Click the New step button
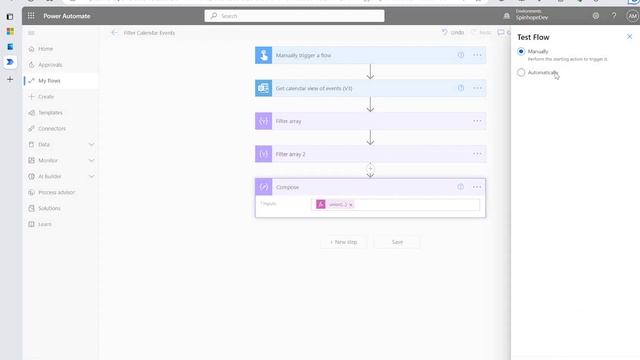640x360 pixels. click(x=344, y=242)
